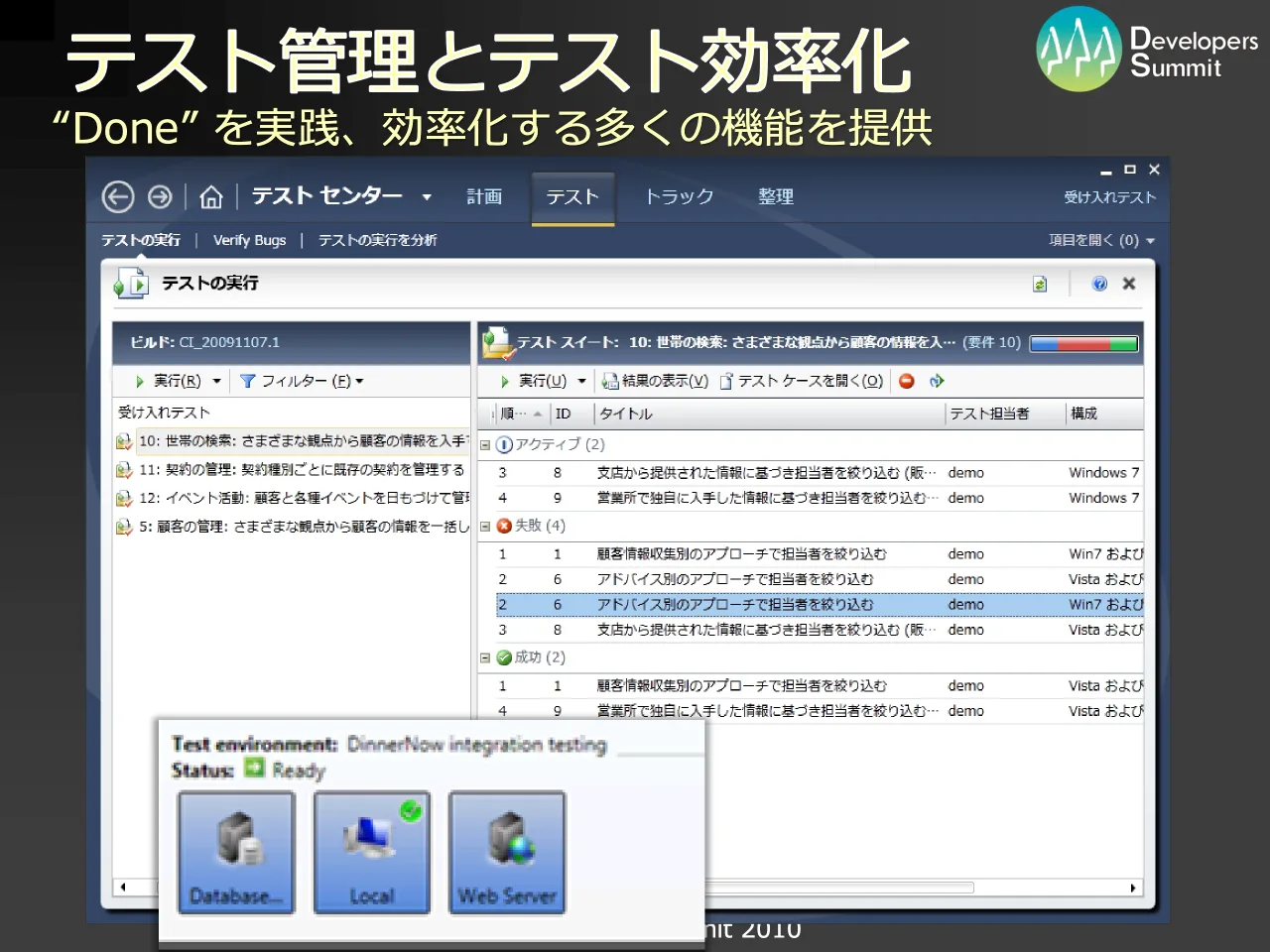The height and width of the screenshot is (952, 1270).
Task: Click the green refresh arrows icon in suite toolbar
Action: point(937,381)
